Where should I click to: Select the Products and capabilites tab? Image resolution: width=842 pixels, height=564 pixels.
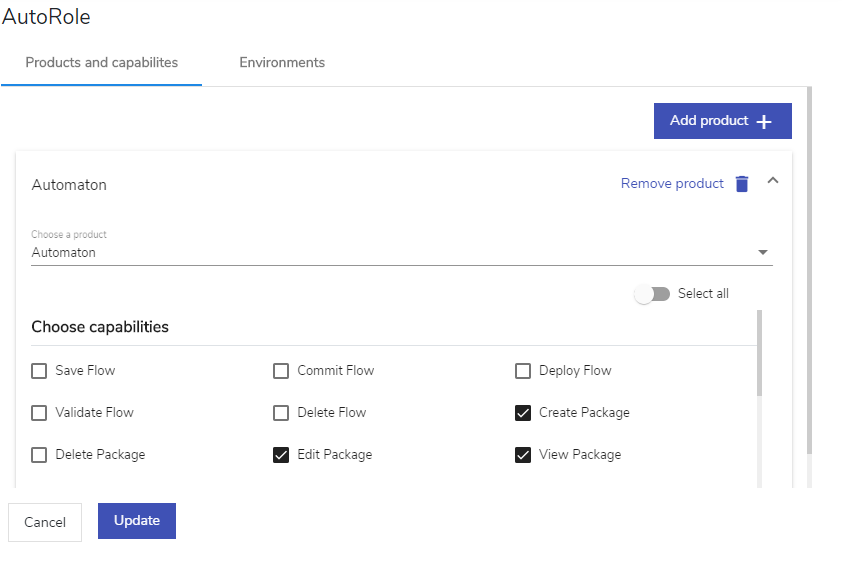pyautogui.click(x=101, y=63)
